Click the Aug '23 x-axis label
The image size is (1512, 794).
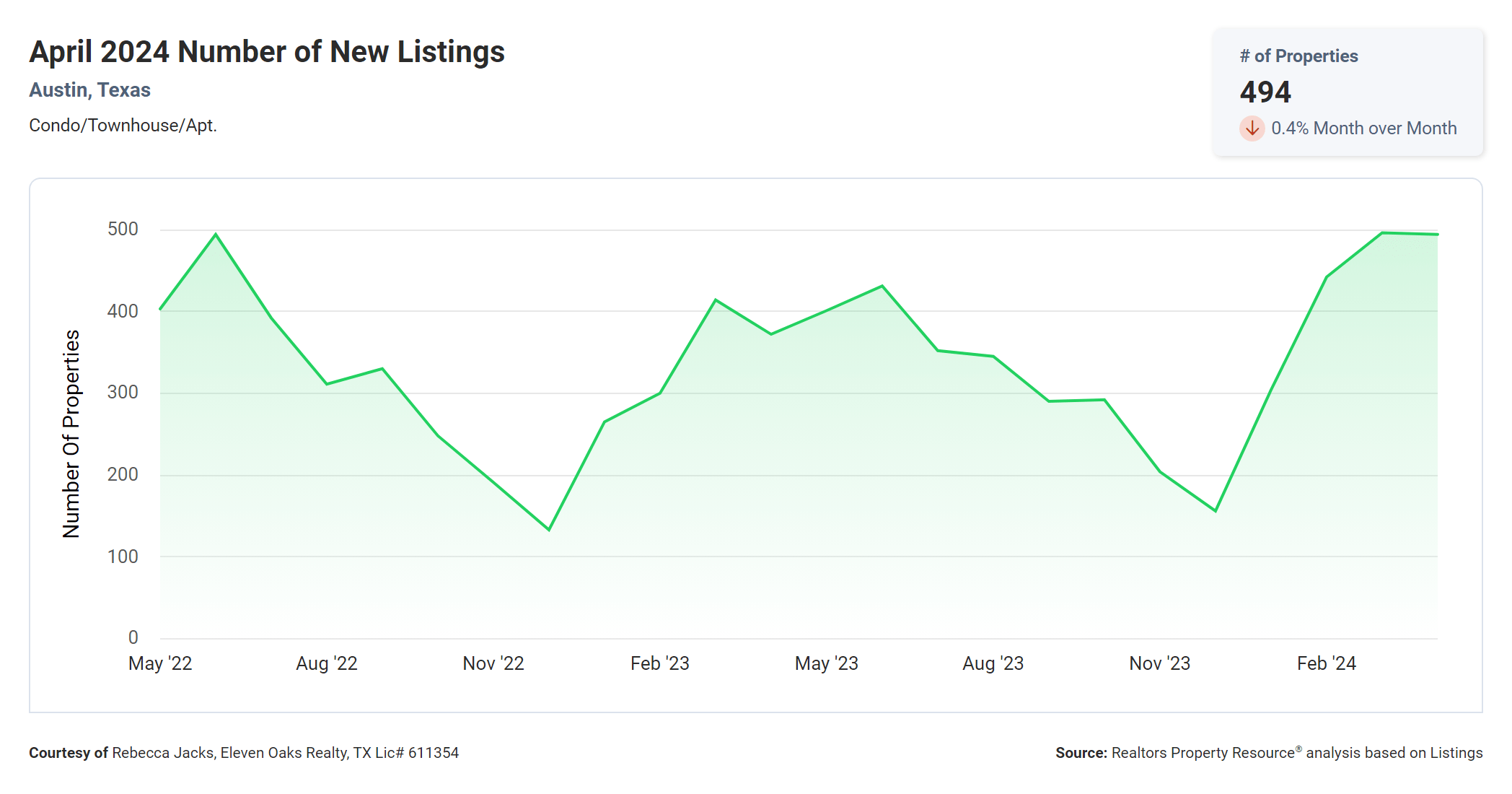(x=993, y=663)
